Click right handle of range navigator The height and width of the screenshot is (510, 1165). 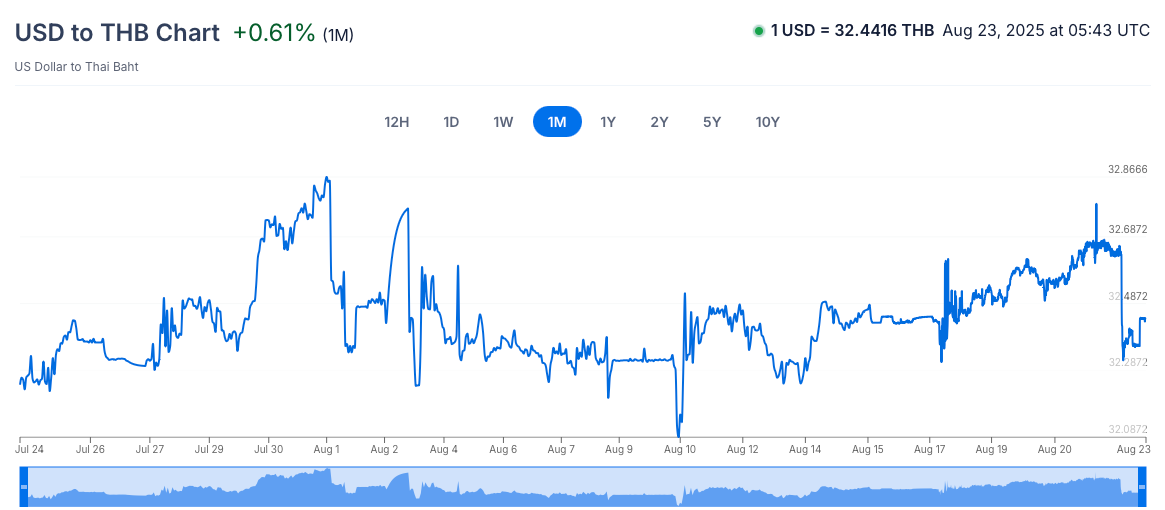[x=1146, y=486]
